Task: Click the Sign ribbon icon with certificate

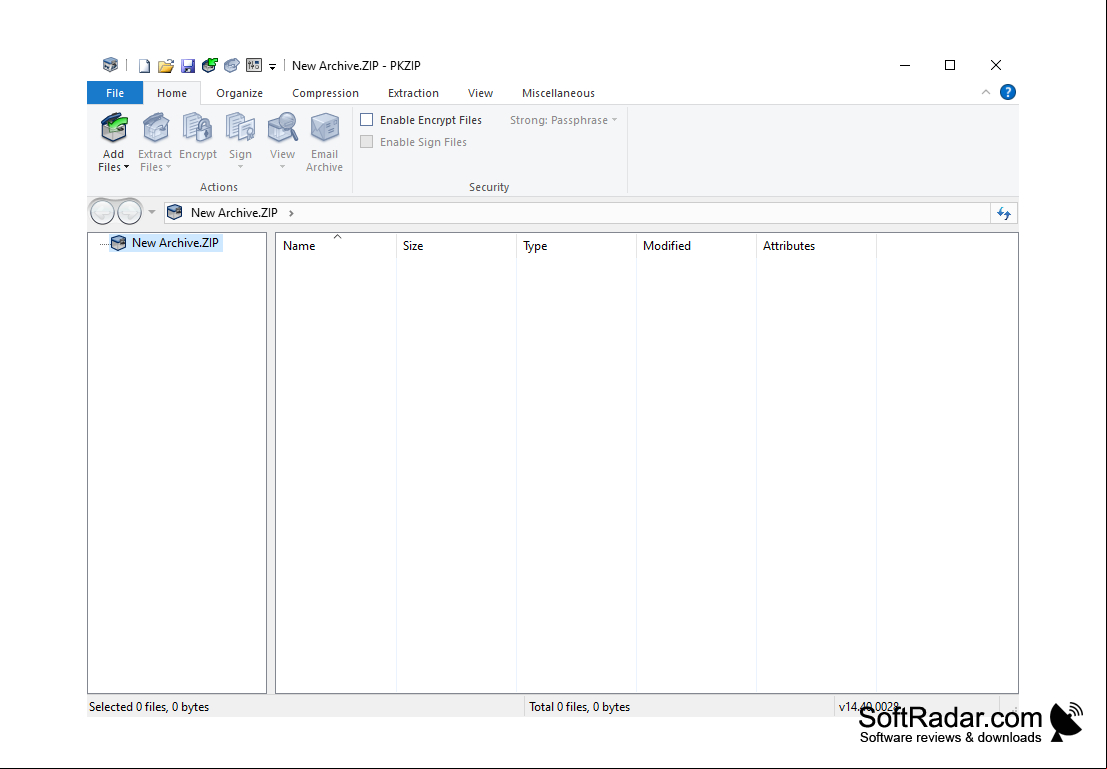Action: (x=240, y=128)
